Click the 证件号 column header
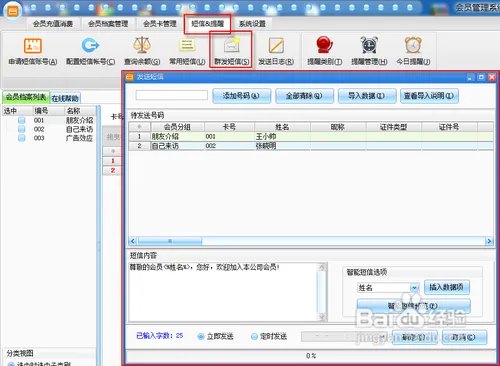The width and height of the screenshot is (500, 366). 449,127
